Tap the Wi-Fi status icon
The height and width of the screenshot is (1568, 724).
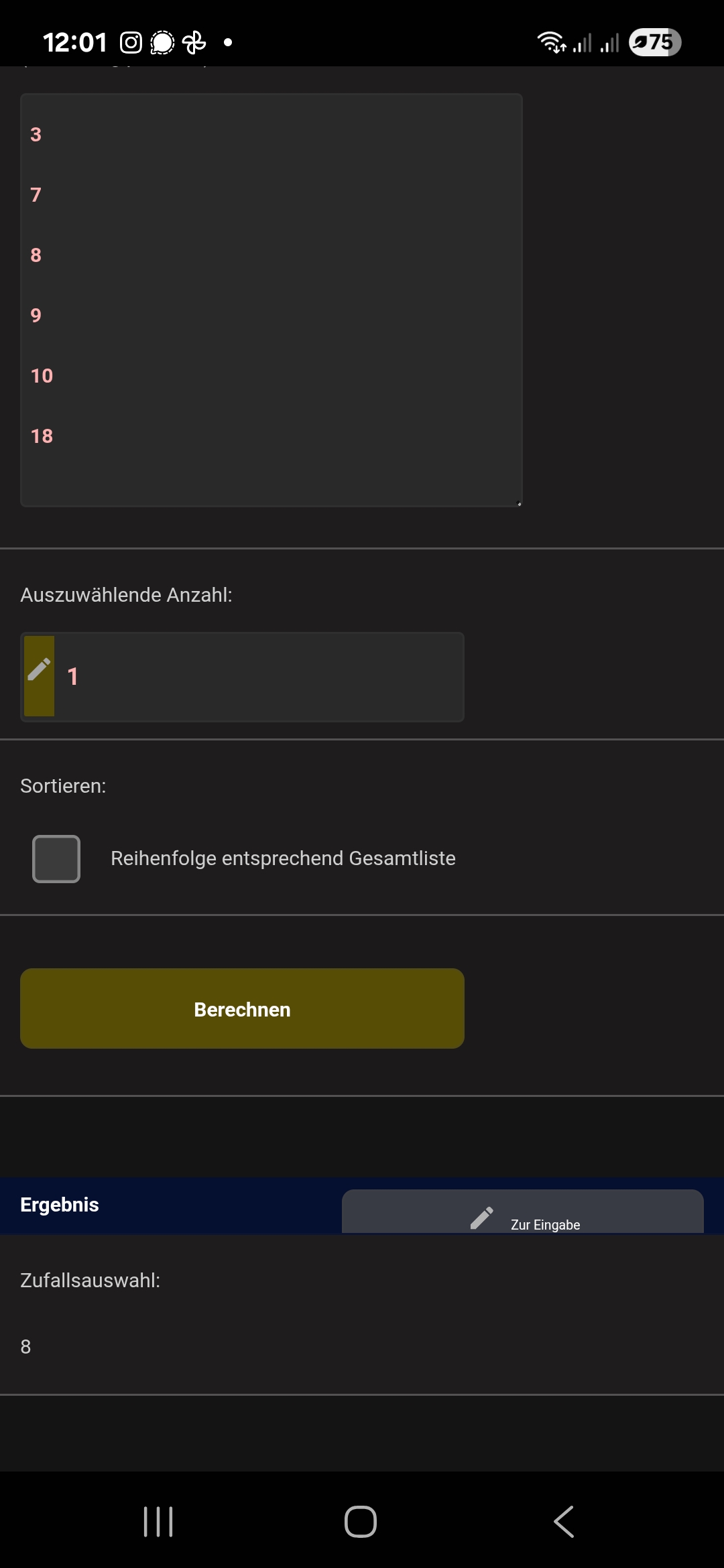pos(551,42)
